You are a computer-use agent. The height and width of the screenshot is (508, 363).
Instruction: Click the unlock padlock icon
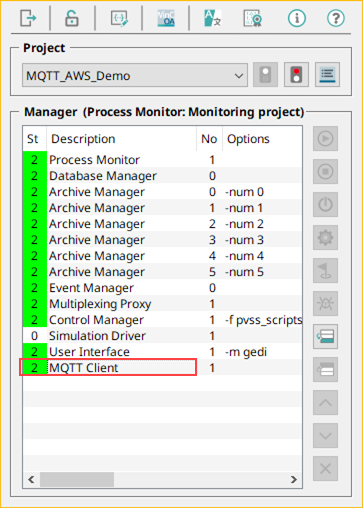click(72, 18)
